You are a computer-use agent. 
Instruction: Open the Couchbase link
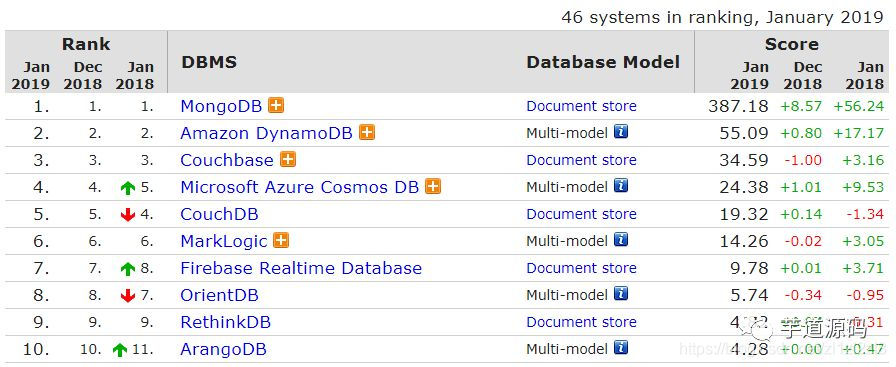(227, 160)
